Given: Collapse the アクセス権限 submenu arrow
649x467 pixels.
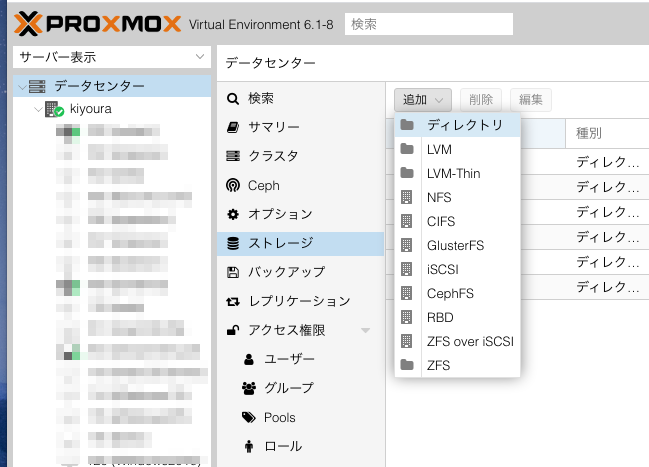Looking at the screenshot, I should click(365, 330).
